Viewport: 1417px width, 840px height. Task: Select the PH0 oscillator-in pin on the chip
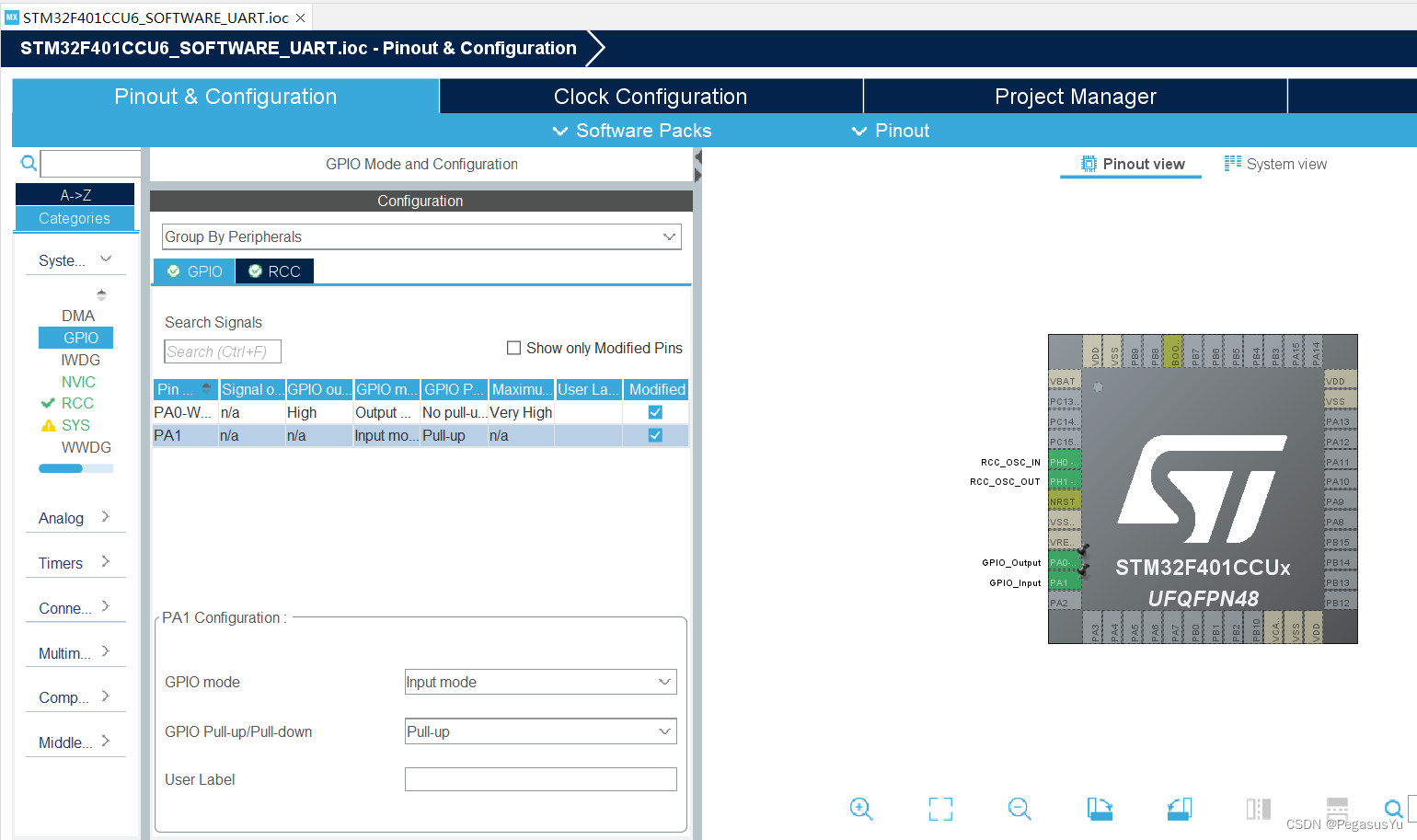(1065, 463)
